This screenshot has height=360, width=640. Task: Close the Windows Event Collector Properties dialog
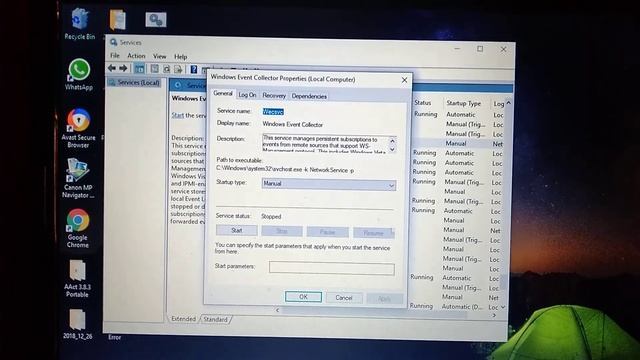[404, 80]
